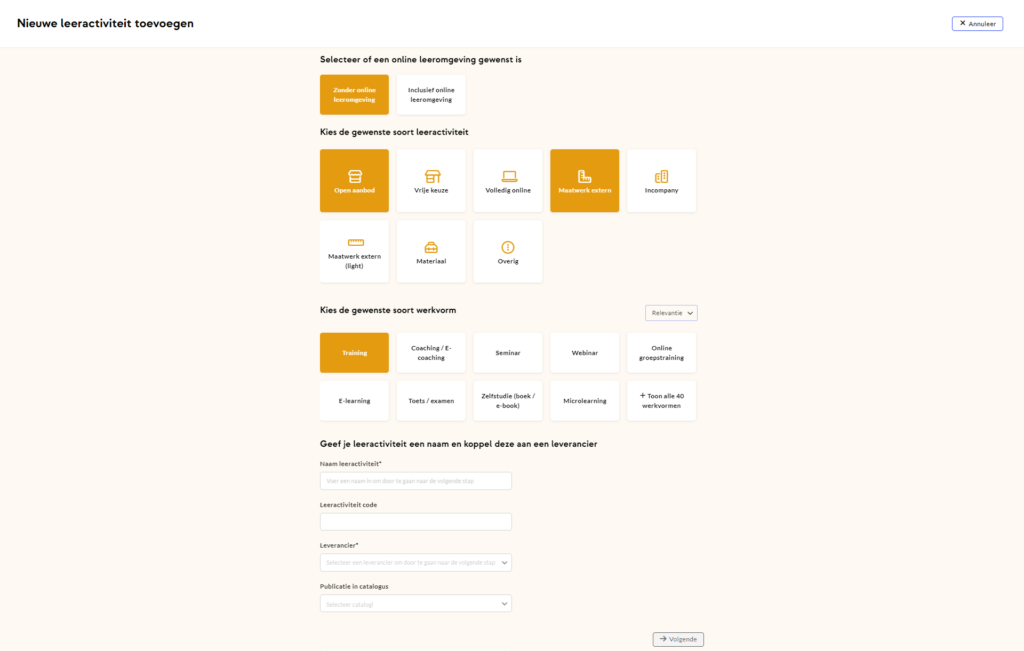Pick the Materiaal toolbox icon
The width and height of the screenshot is (1024, 651).
coord(431,246)
